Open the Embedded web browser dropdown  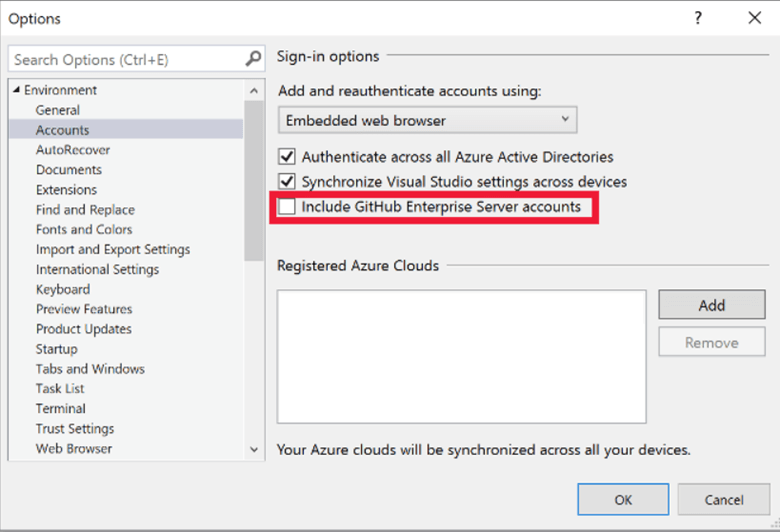(x=427, y=120)
